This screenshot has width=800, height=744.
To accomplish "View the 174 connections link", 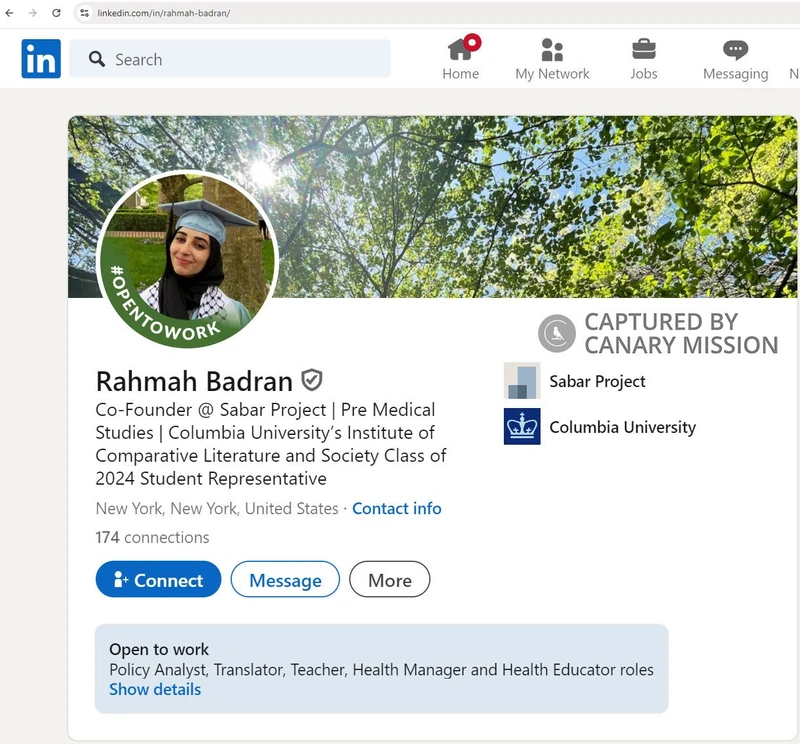I will (151, 538).
